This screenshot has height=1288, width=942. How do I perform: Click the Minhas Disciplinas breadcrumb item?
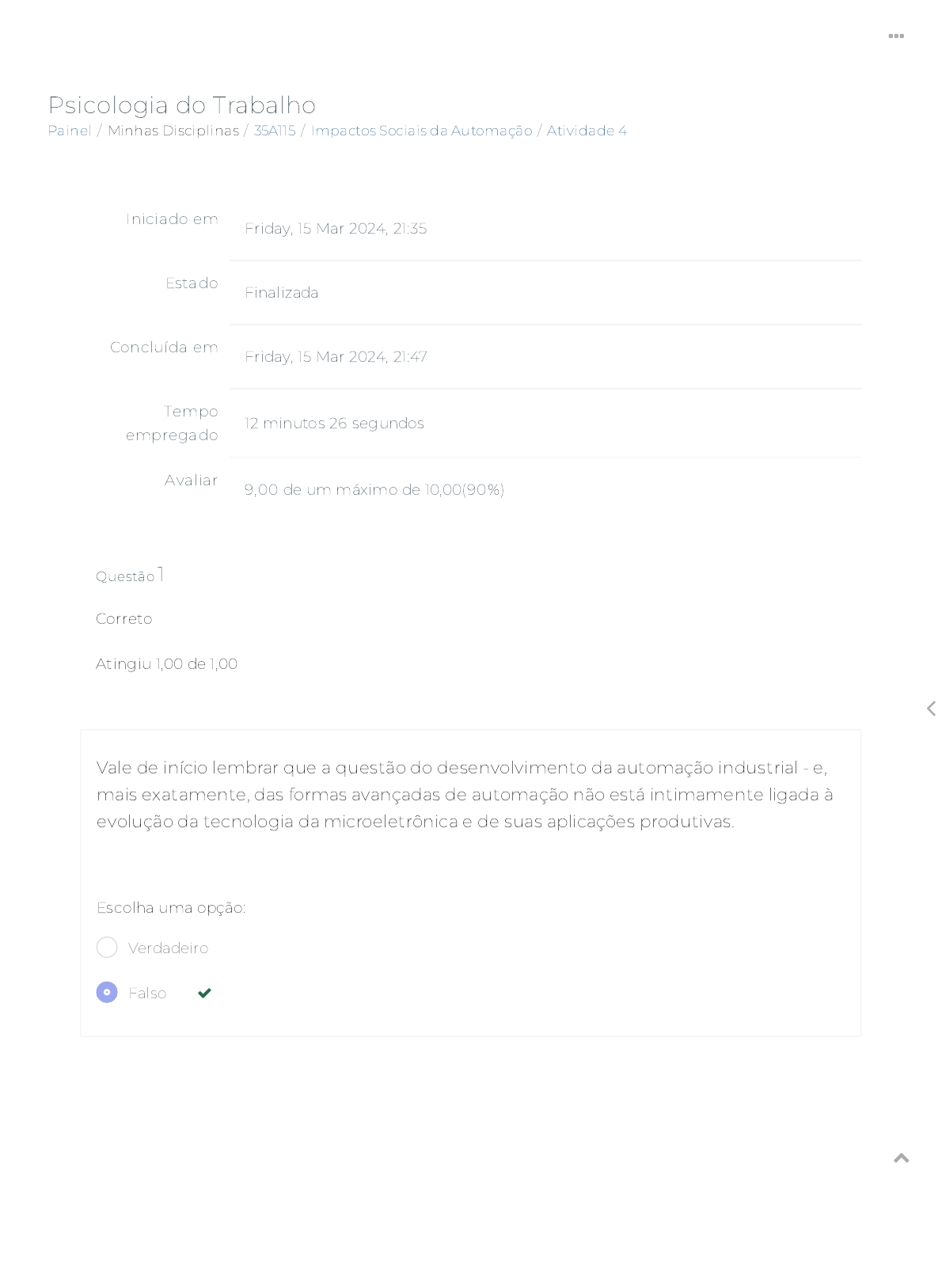coord(173,131)
